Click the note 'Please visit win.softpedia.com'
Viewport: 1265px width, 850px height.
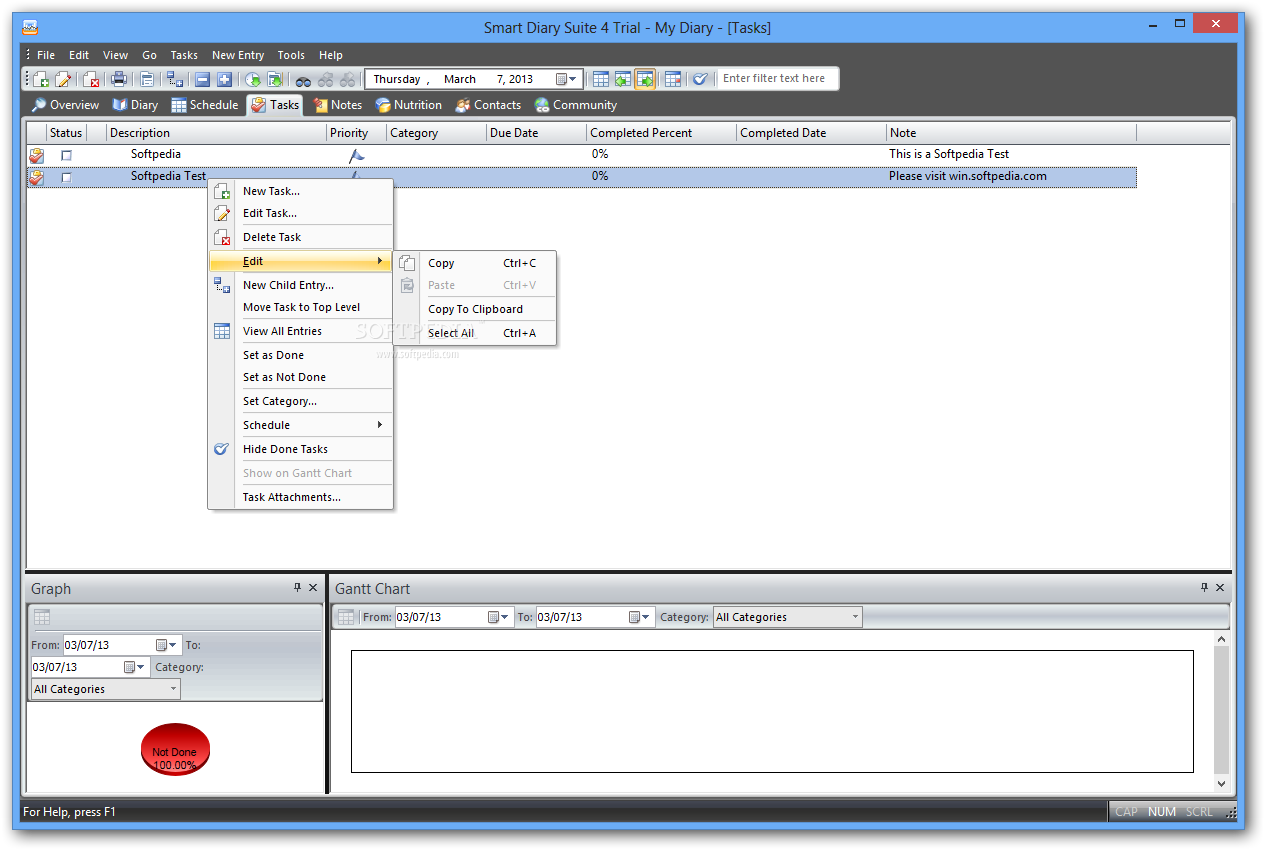coord(968,176)
